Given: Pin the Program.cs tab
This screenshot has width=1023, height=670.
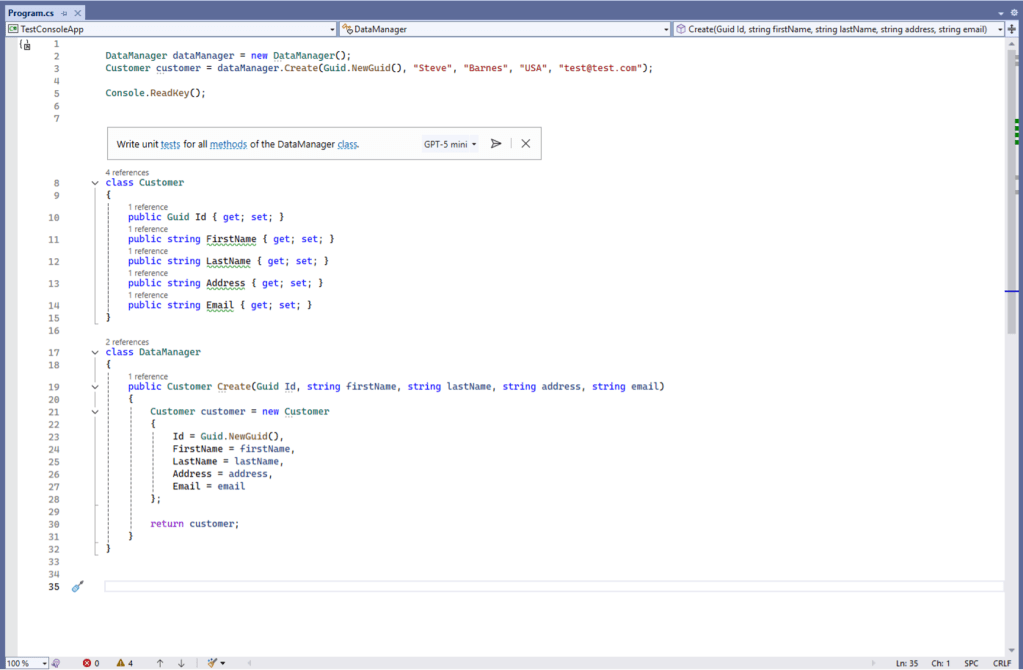Looking at the screenshot, I should coord(64,13).
